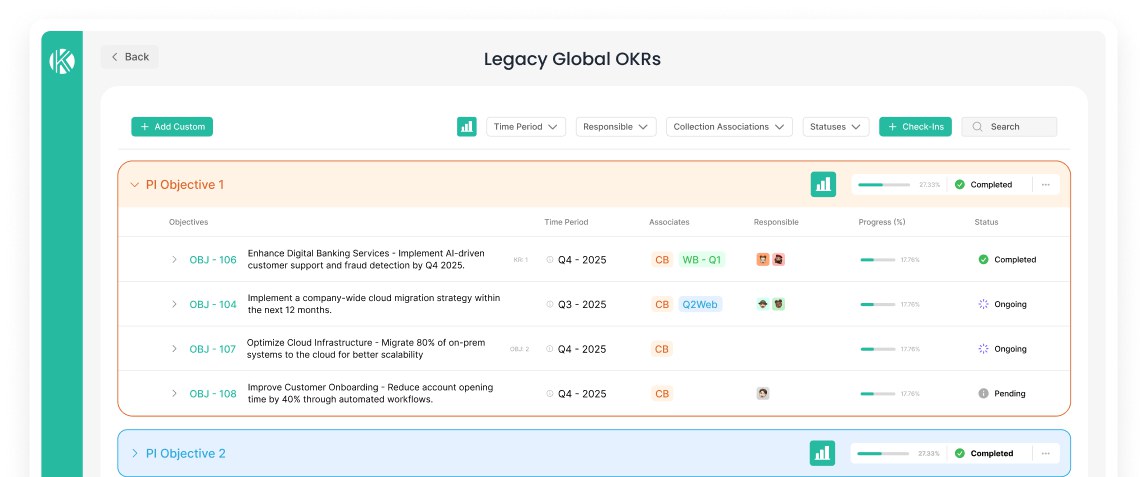Click the progress bar in OBJ - 108 row
Image resolution: width=1148 pixels, height=477 pixels.
tap(878, 394)
